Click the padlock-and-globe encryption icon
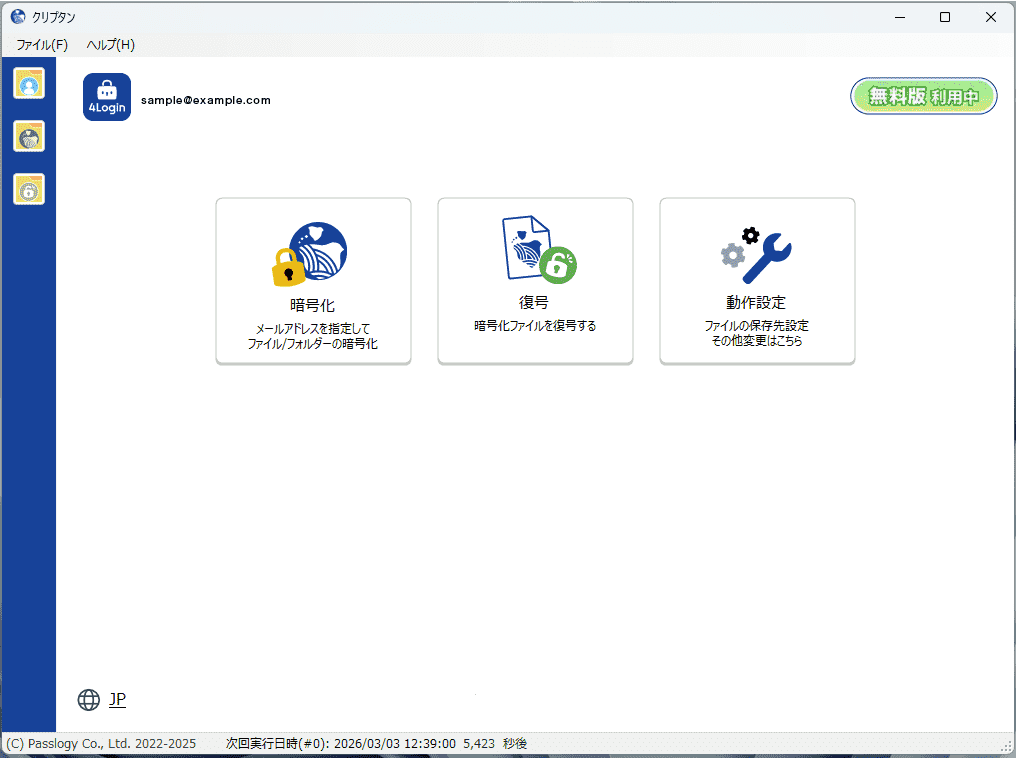The image size is (1017, 758). tap(312, 253)
